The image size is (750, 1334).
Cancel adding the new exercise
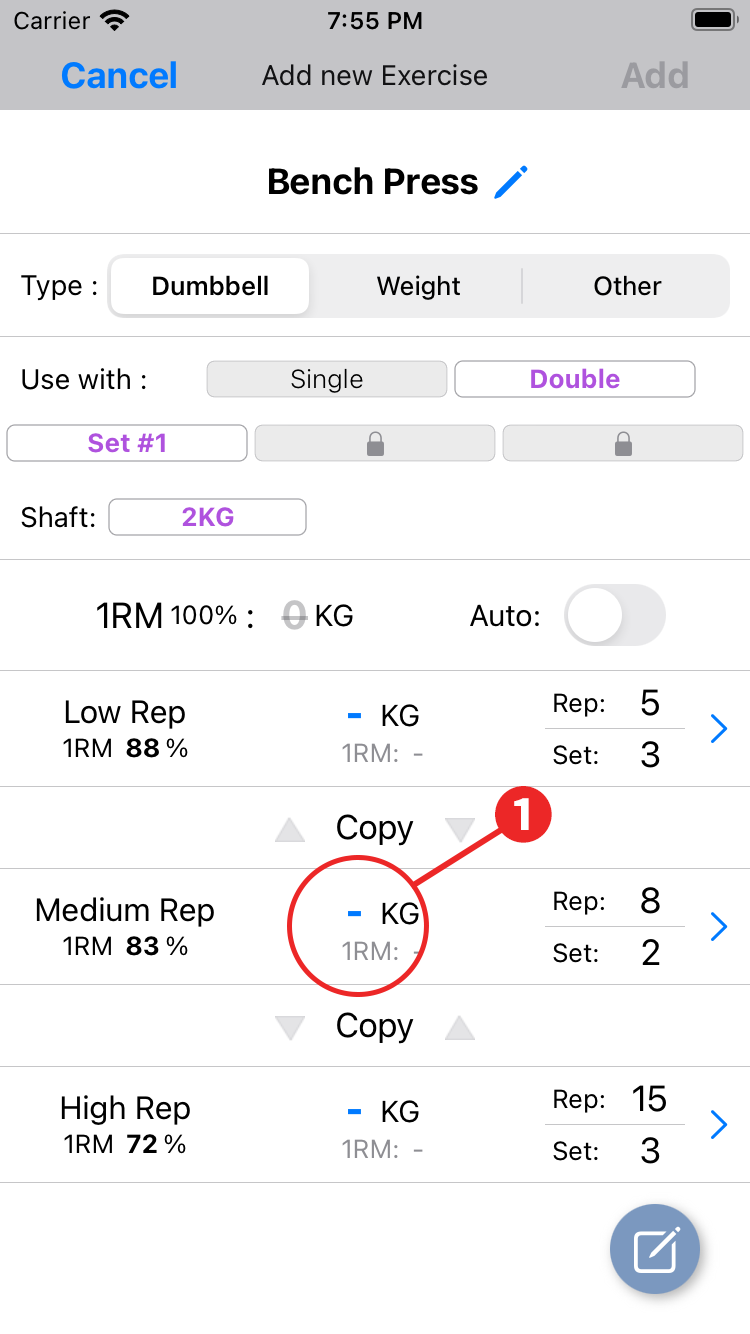click(119, 76)
